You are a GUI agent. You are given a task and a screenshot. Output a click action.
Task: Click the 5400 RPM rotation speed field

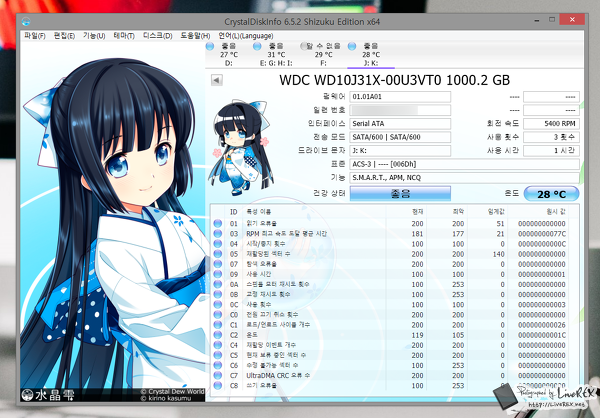(x=551, y=124)
